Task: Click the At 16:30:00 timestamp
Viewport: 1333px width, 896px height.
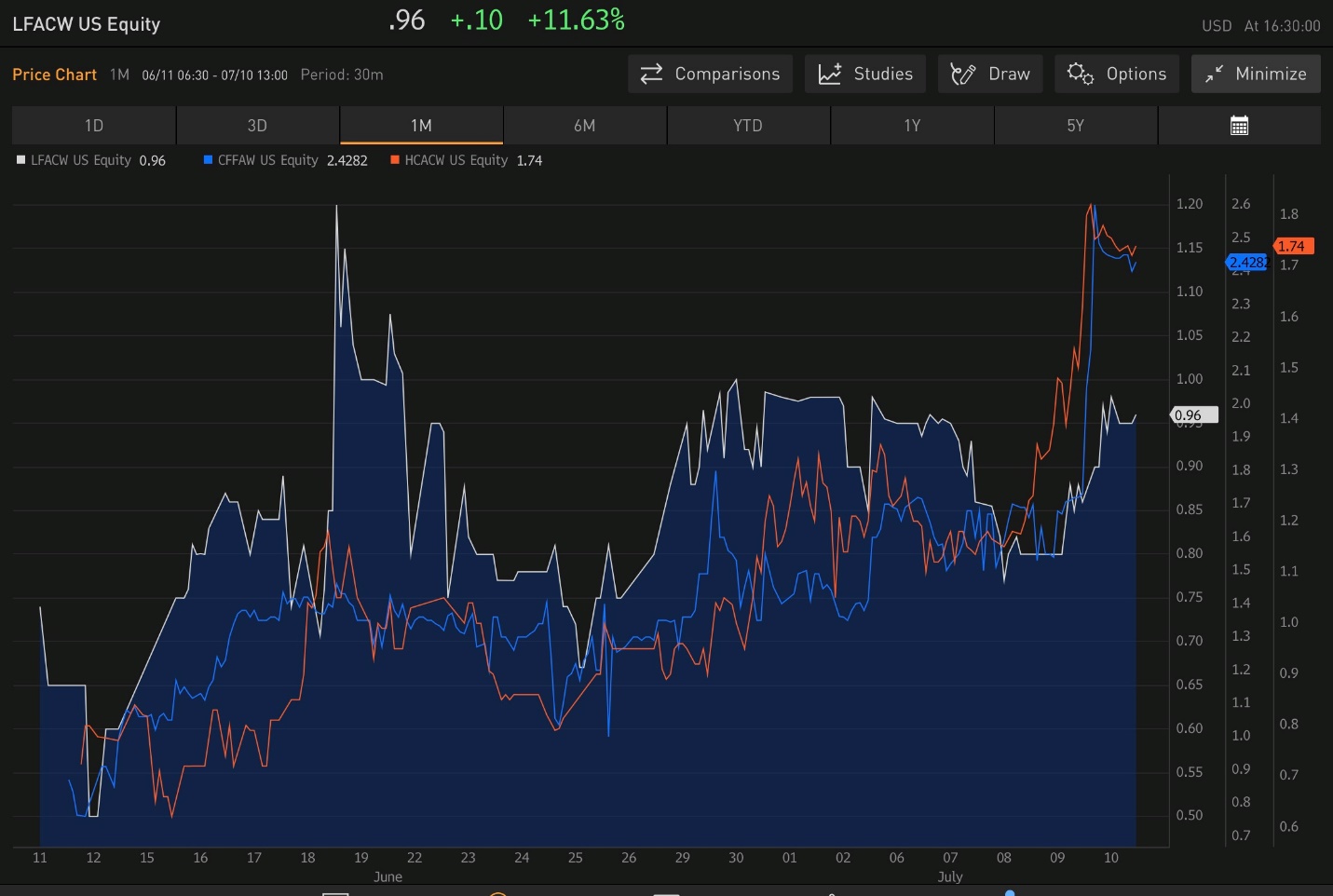Action: tap(1283, 26)
